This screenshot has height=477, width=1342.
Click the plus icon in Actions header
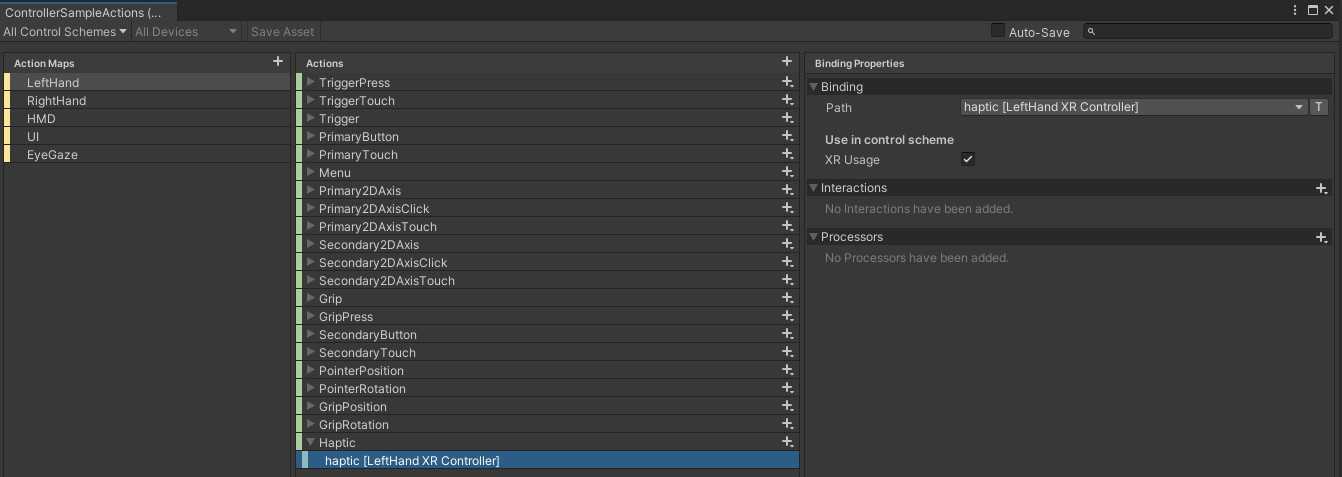pos(787,62)
